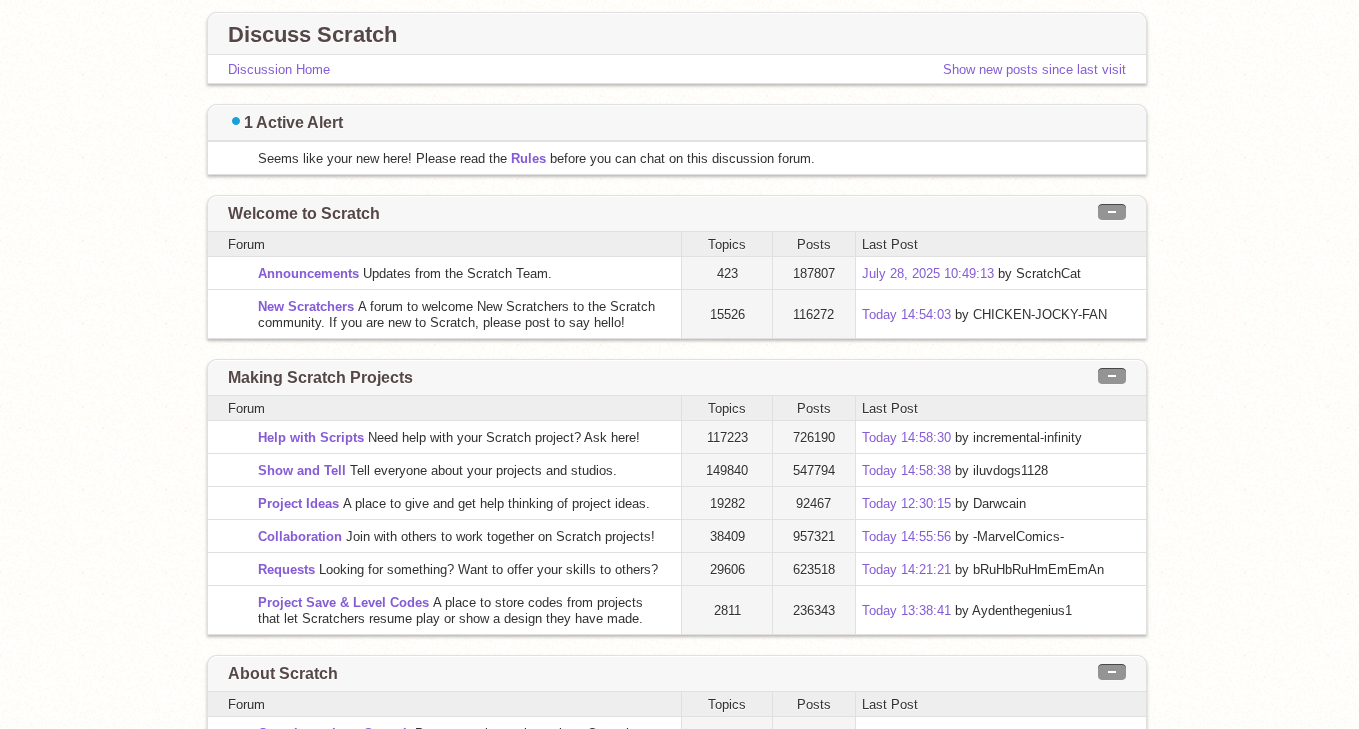
Task: Click Show and Tell topic count 149840
Action: 727,470
